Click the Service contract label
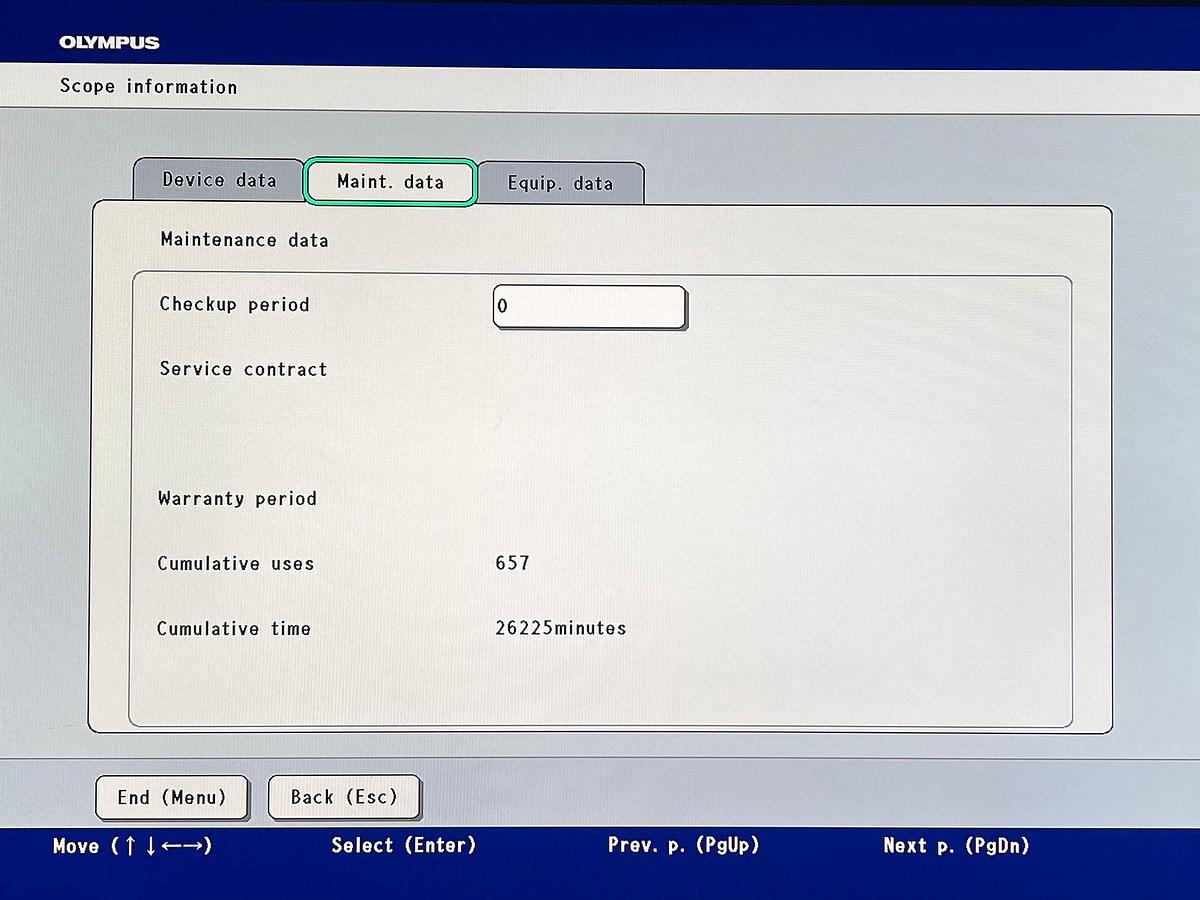The width and height of the screenshot is (1200, 900). [243, 369]
